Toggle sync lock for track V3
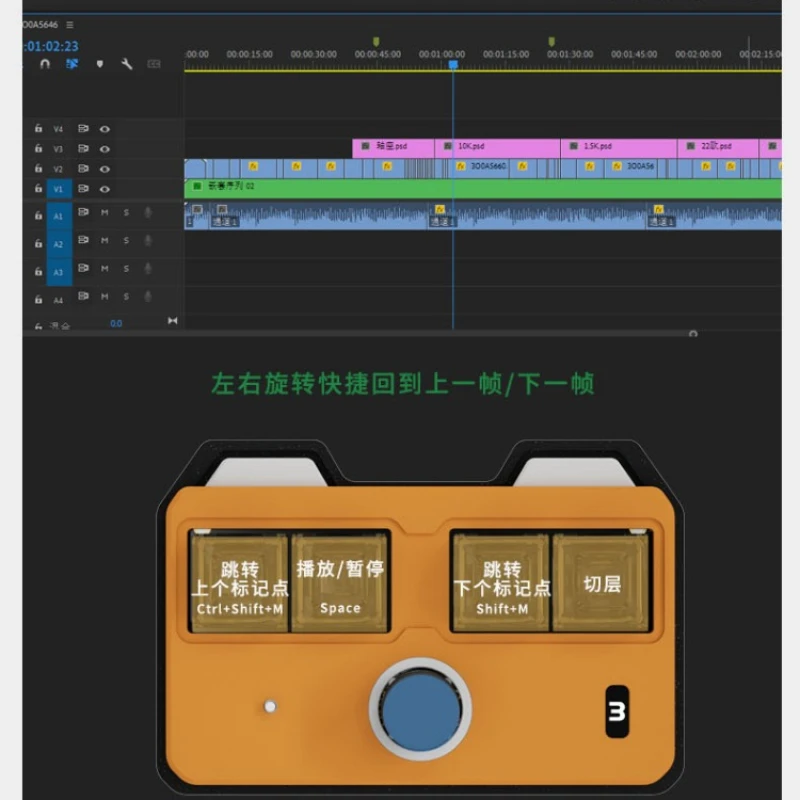The width and height of the screenshot is (800, 800). click(x=83, y=148)
